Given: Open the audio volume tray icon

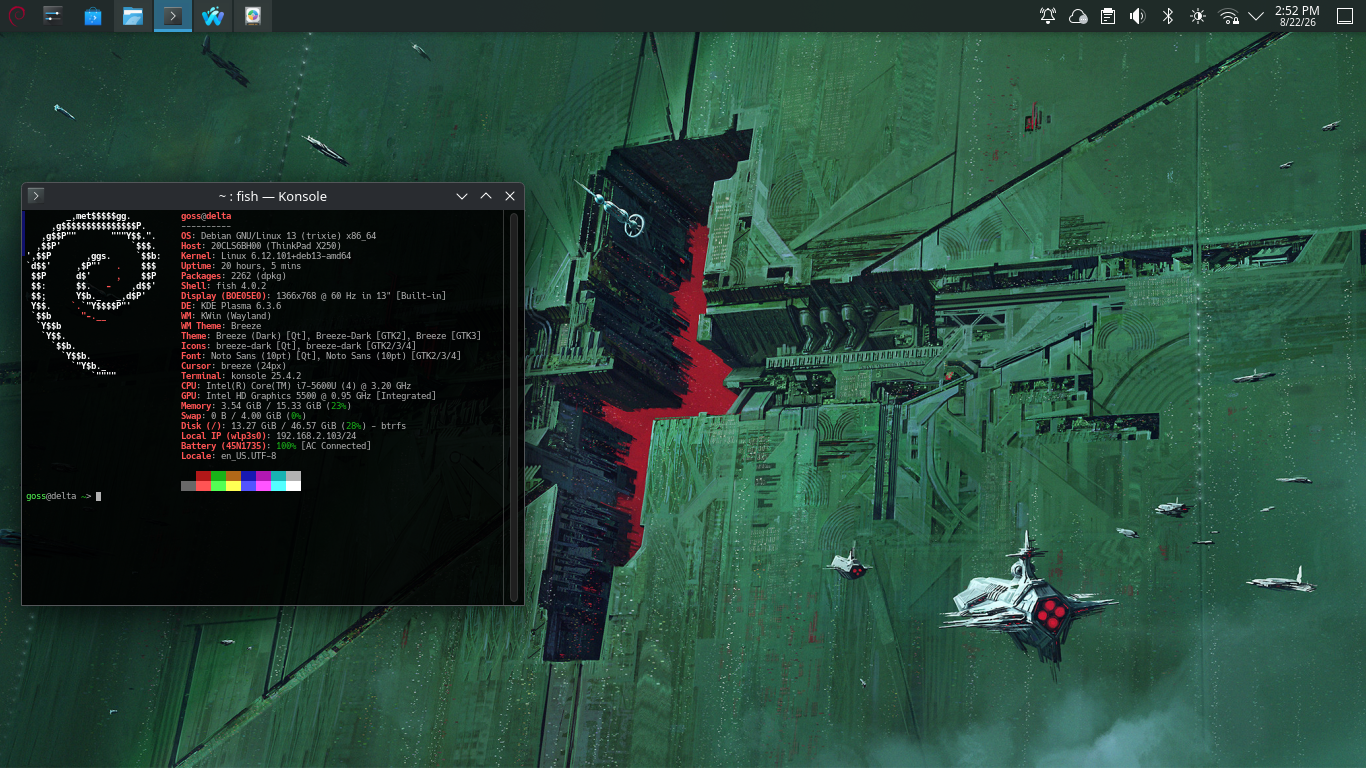Looking at the screenshot, I should coord(1137,16).
